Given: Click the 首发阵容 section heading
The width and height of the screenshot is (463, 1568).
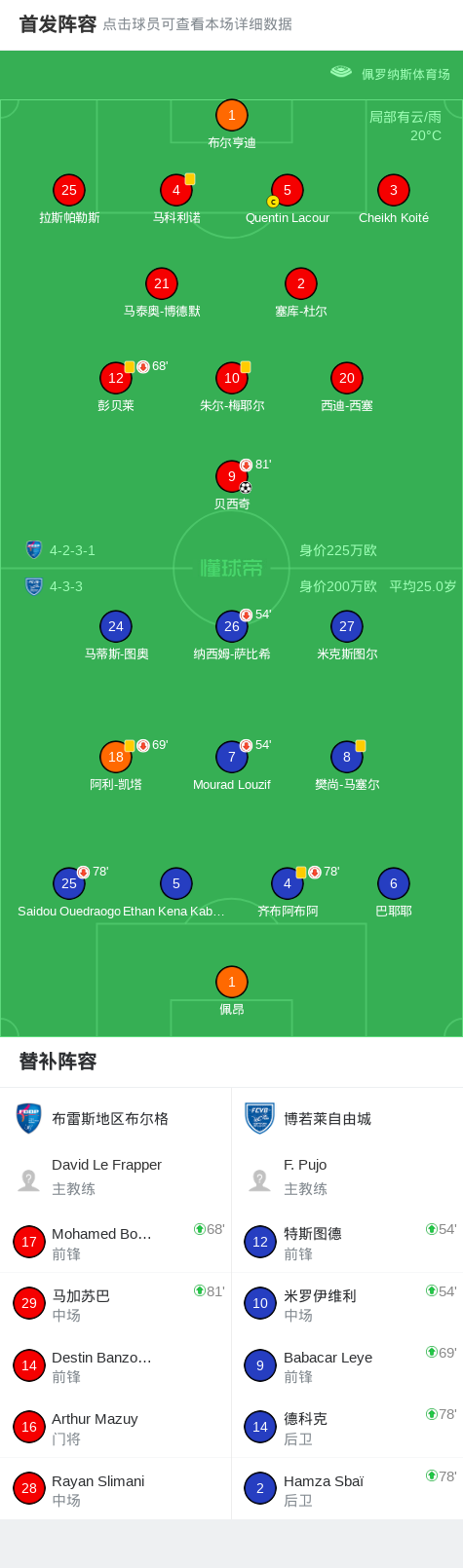Looking at the screenshot, I should pos(58,24).
